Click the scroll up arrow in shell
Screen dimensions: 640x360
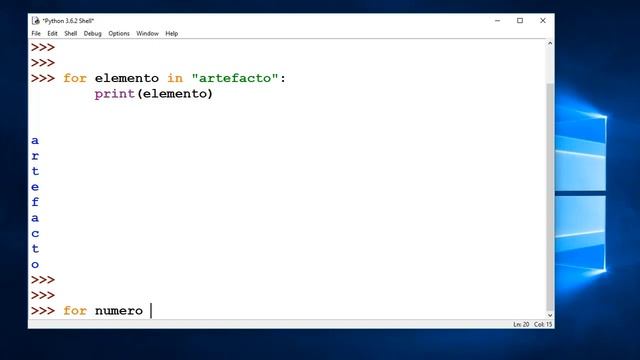550,43
